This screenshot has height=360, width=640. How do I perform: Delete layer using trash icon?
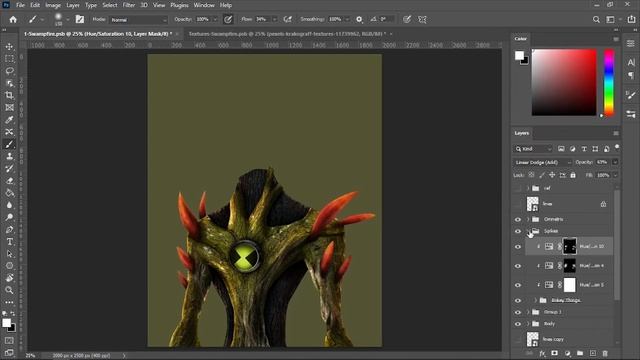605,353
